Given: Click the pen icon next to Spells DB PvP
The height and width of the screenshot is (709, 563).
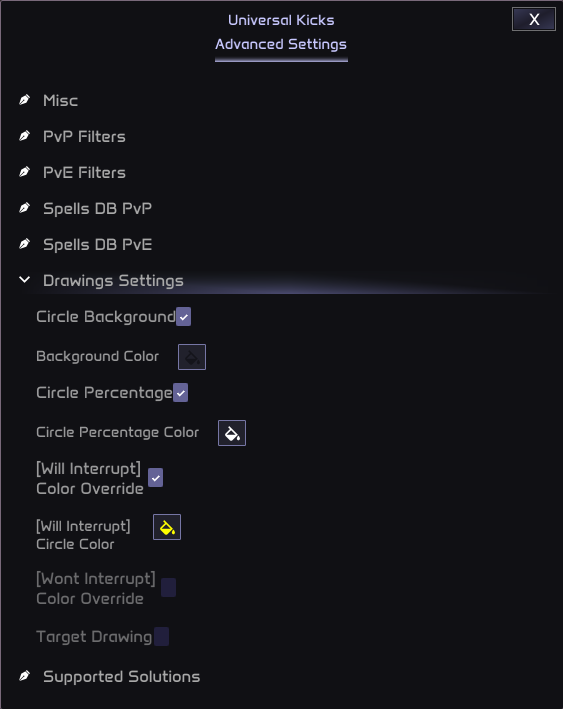Looking at the screenshot, I should click(24, 208).
